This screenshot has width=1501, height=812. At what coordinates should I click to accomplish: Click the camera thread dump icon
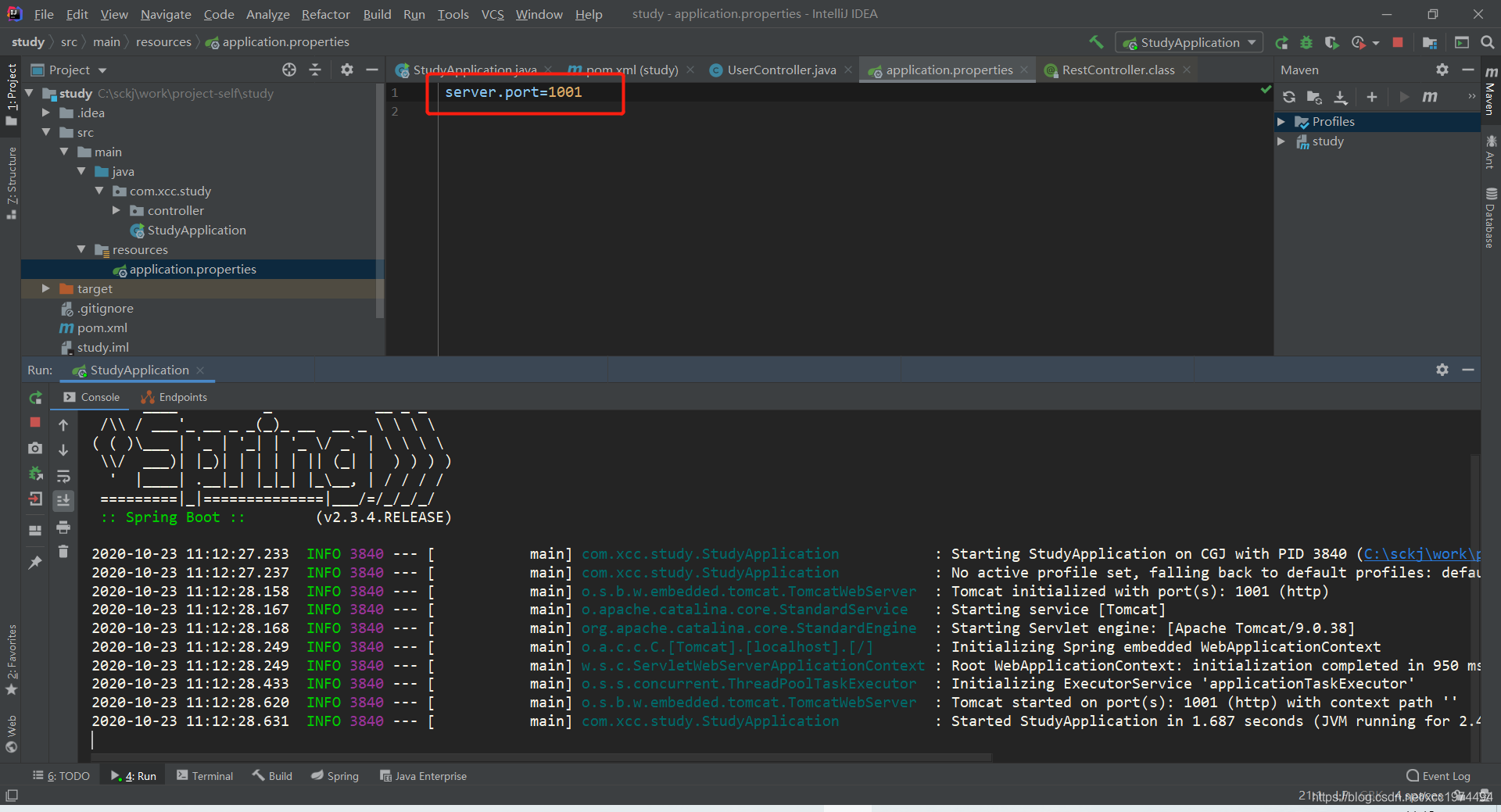tap(35, 448)
